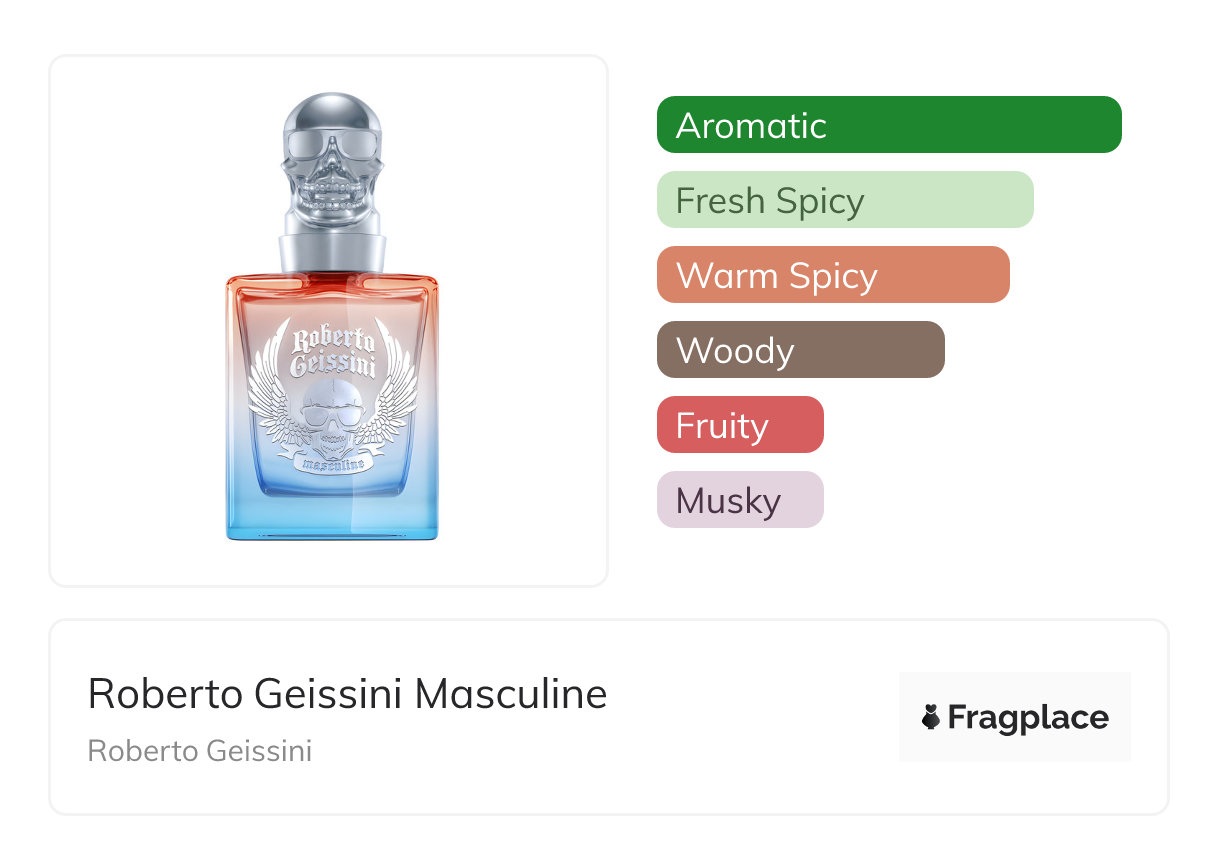Open the Fragplace wordmark link

[x=1028, y=718]
